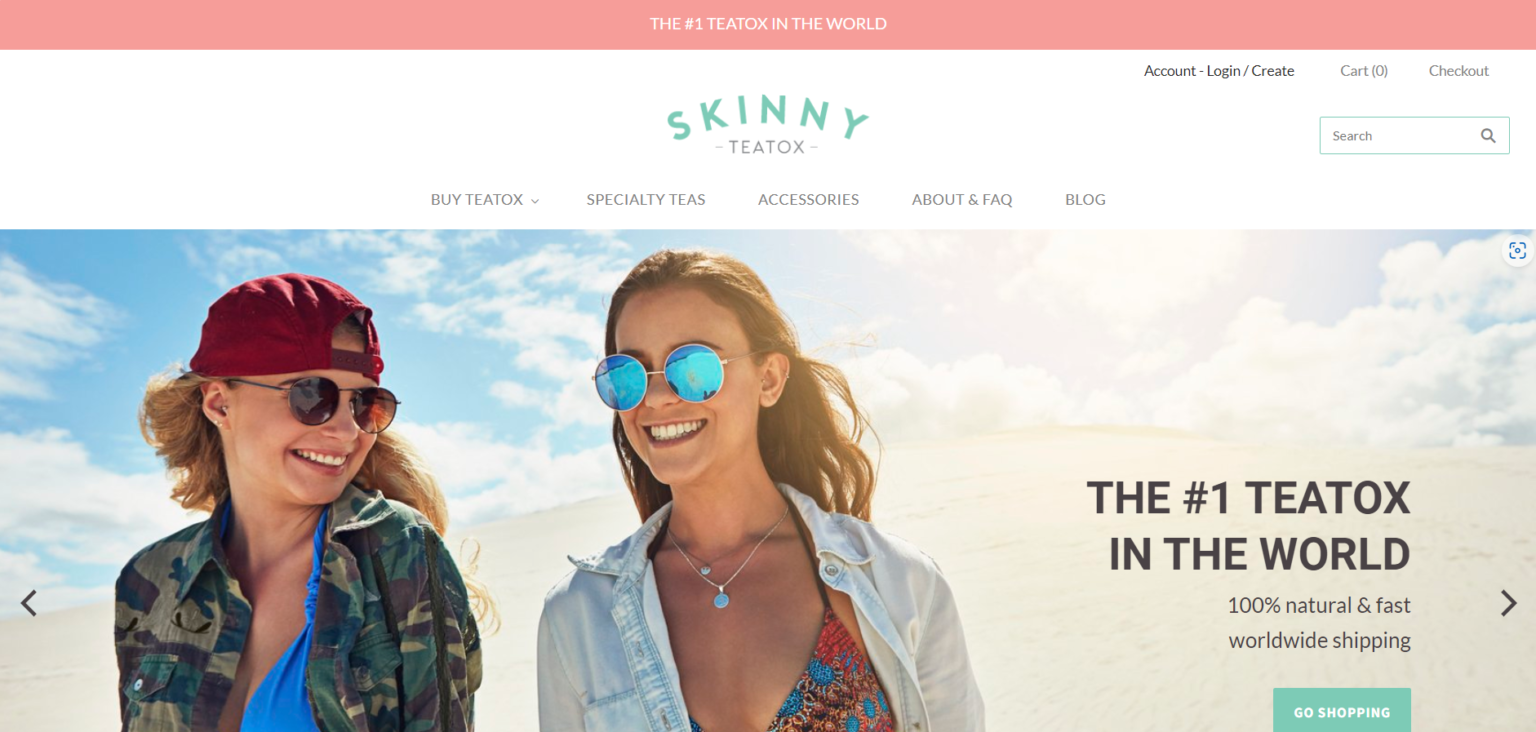The image size is (1536, 732).
Task: Go to previous slide with left arrow
Action: pyautogui.click(x=29, y=603)
